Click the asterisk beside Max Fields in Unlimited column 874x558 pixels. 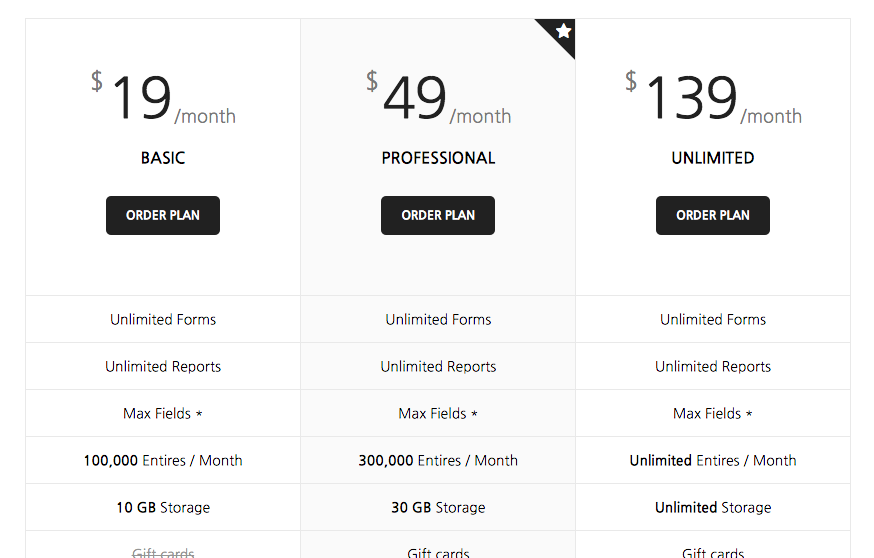coord(749,413)
